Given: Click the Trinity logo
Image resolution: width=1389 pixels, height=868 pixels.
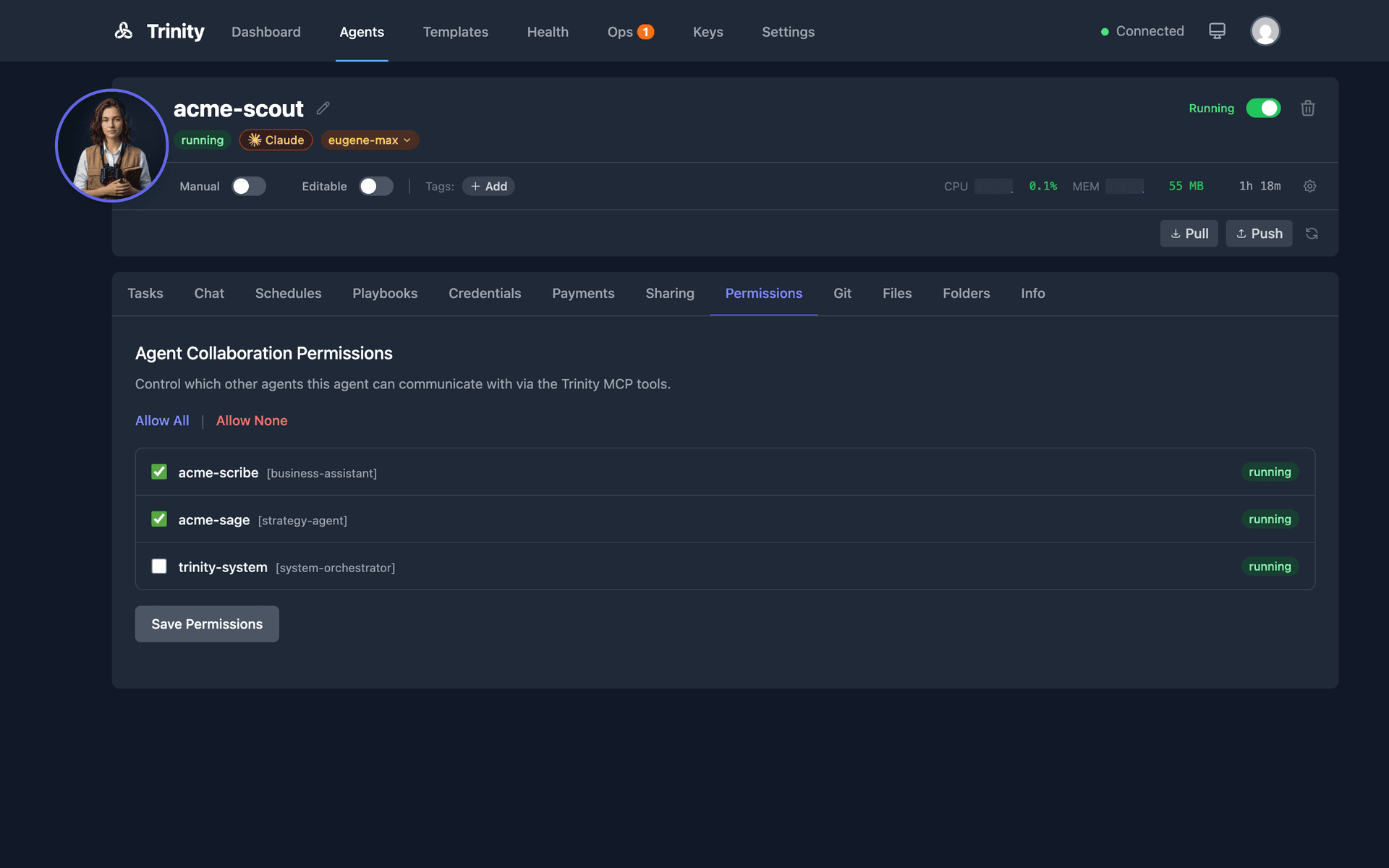Looking at the screenshot, I should click(124, 30).
